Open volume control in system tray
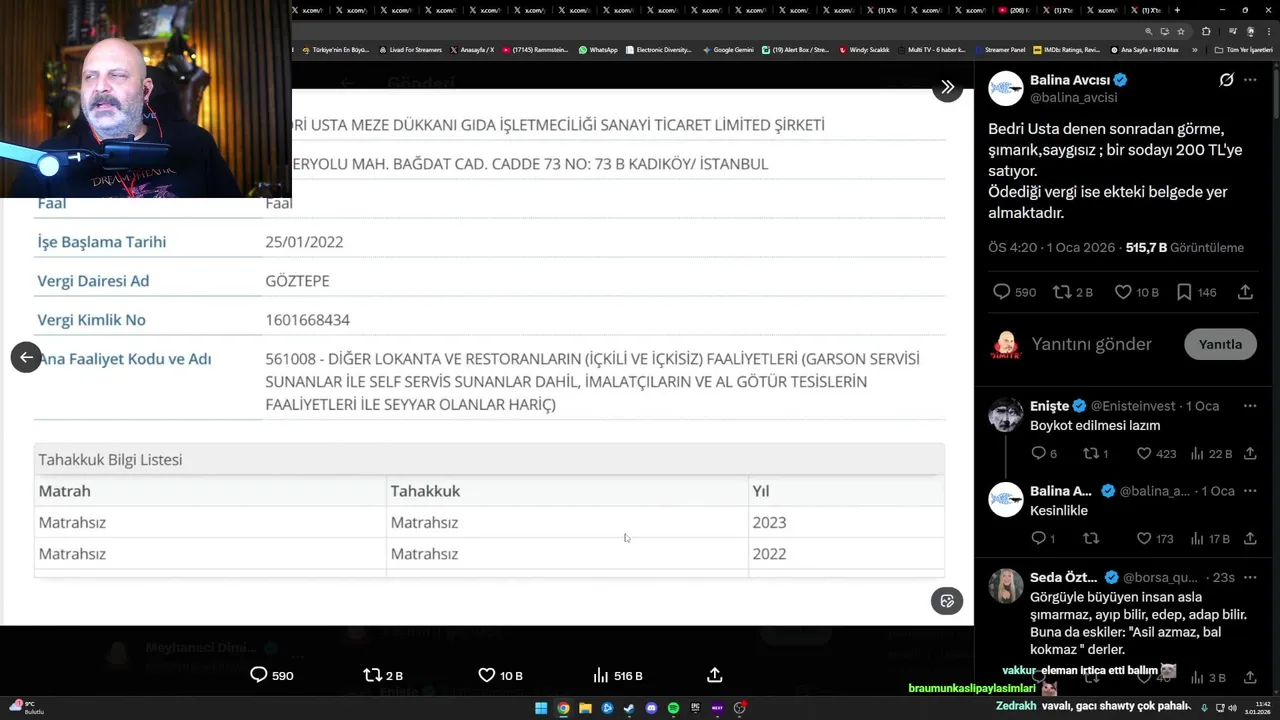 click(1232, 708)
